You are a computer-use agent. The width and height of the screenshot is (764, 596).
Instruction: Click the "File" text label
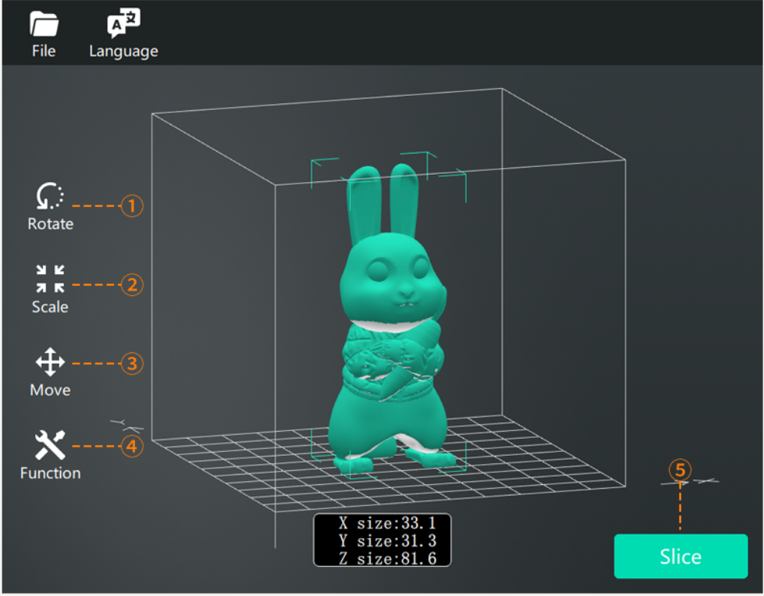pos(43,51)
